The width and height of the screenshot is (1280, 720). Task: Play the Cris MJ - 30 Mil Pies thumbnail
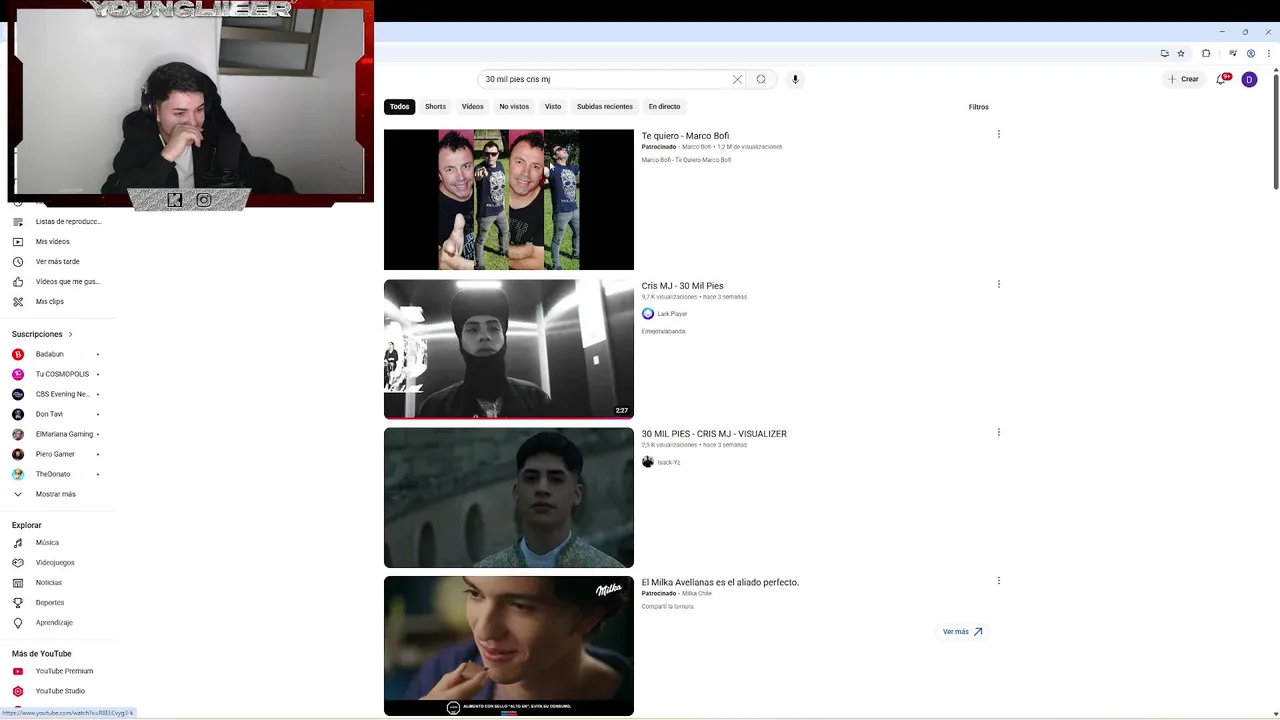click(x=509, y=349)
